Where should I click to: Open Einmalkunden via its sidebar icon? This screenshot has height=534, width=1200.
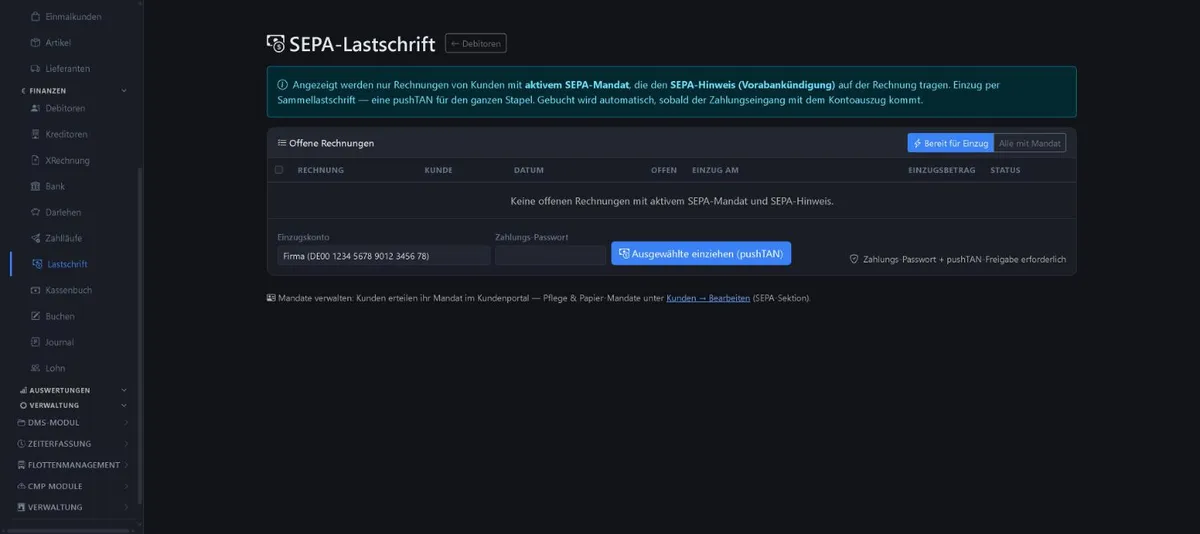tap(36, 17)
